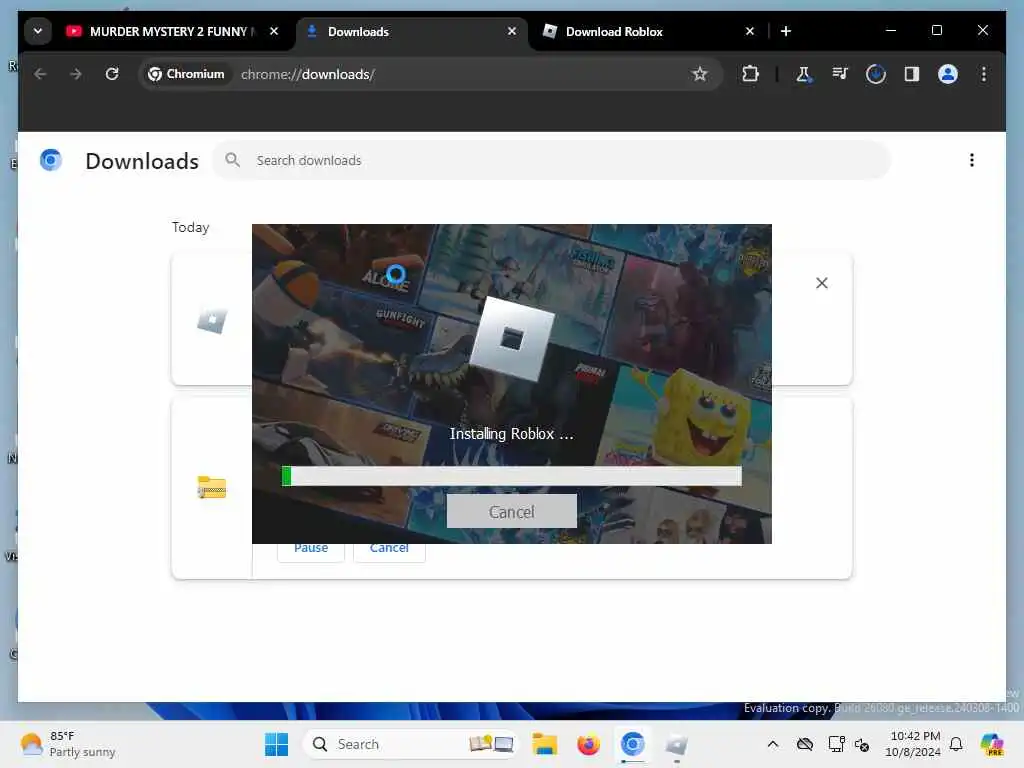The height and width of the screenshot is (768, 1024).
Task: Go back to previous page
Action: 40,74
